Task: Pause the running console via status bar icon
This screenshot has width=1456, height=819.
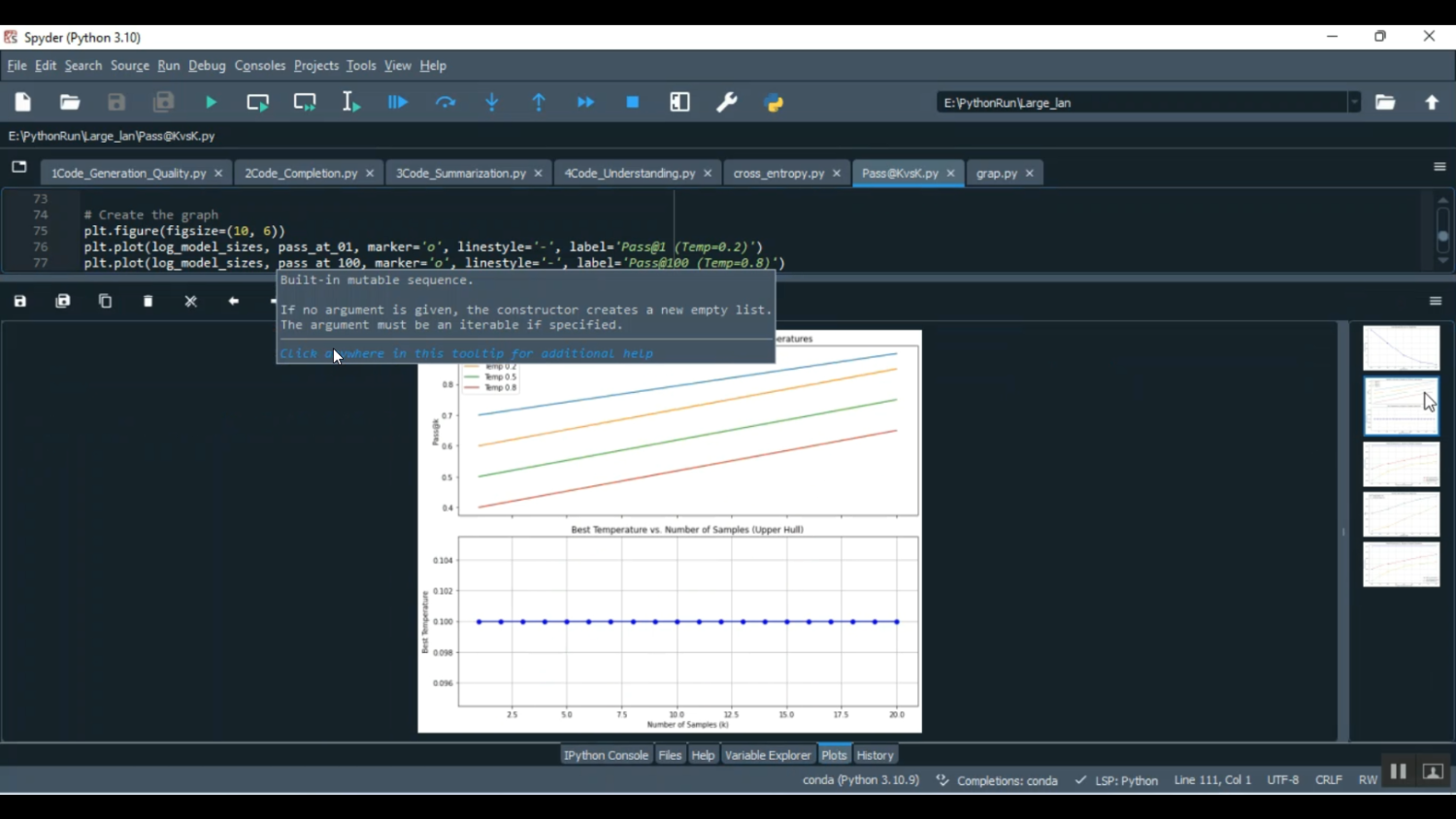Action: (x=1398, y=771)
